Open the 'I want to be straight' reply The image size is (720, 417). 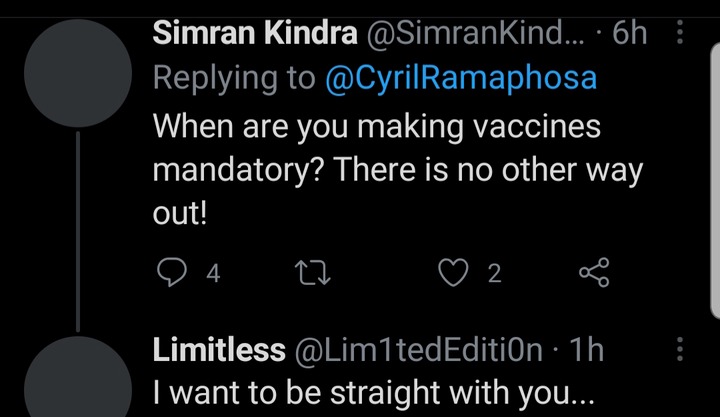[x=373, y=393]
